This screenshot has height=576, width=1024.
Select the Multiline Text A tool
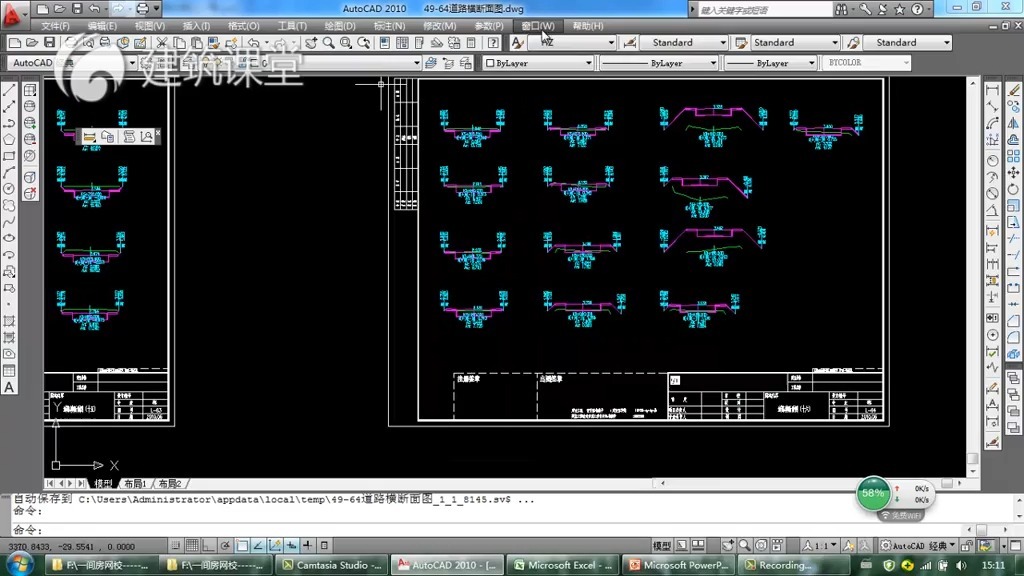9,387
